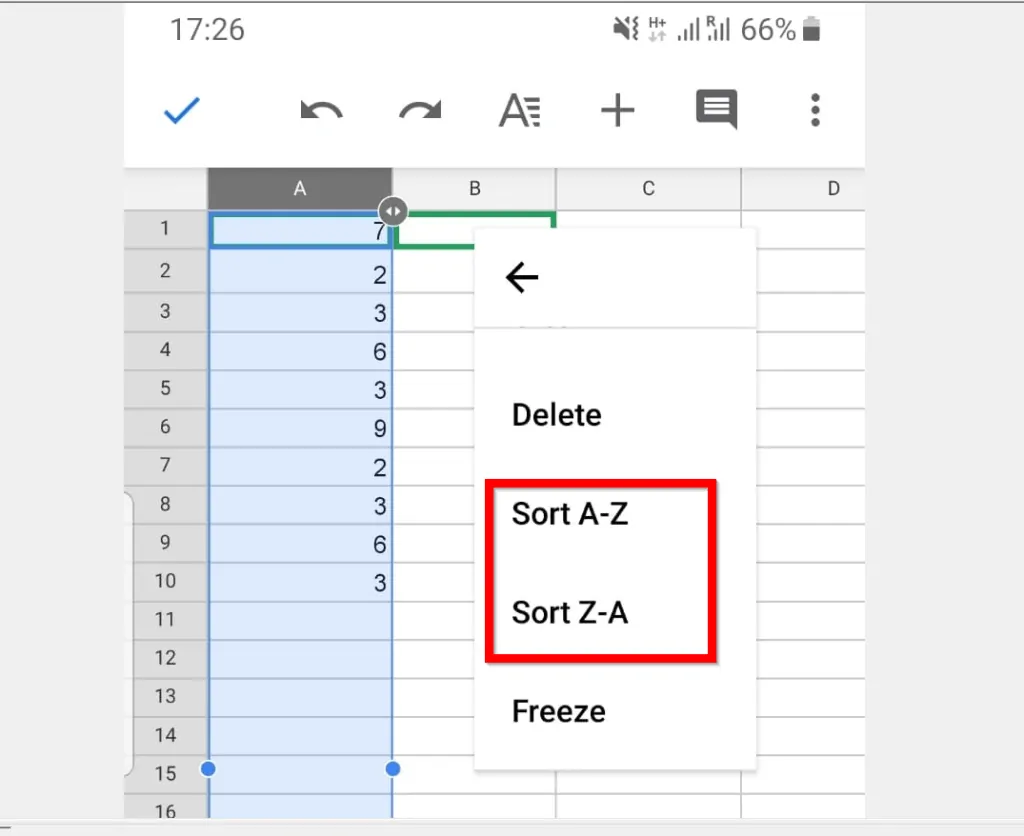
Task: Confirm edits with the blue checkmark
Action: tap(180, 111)
